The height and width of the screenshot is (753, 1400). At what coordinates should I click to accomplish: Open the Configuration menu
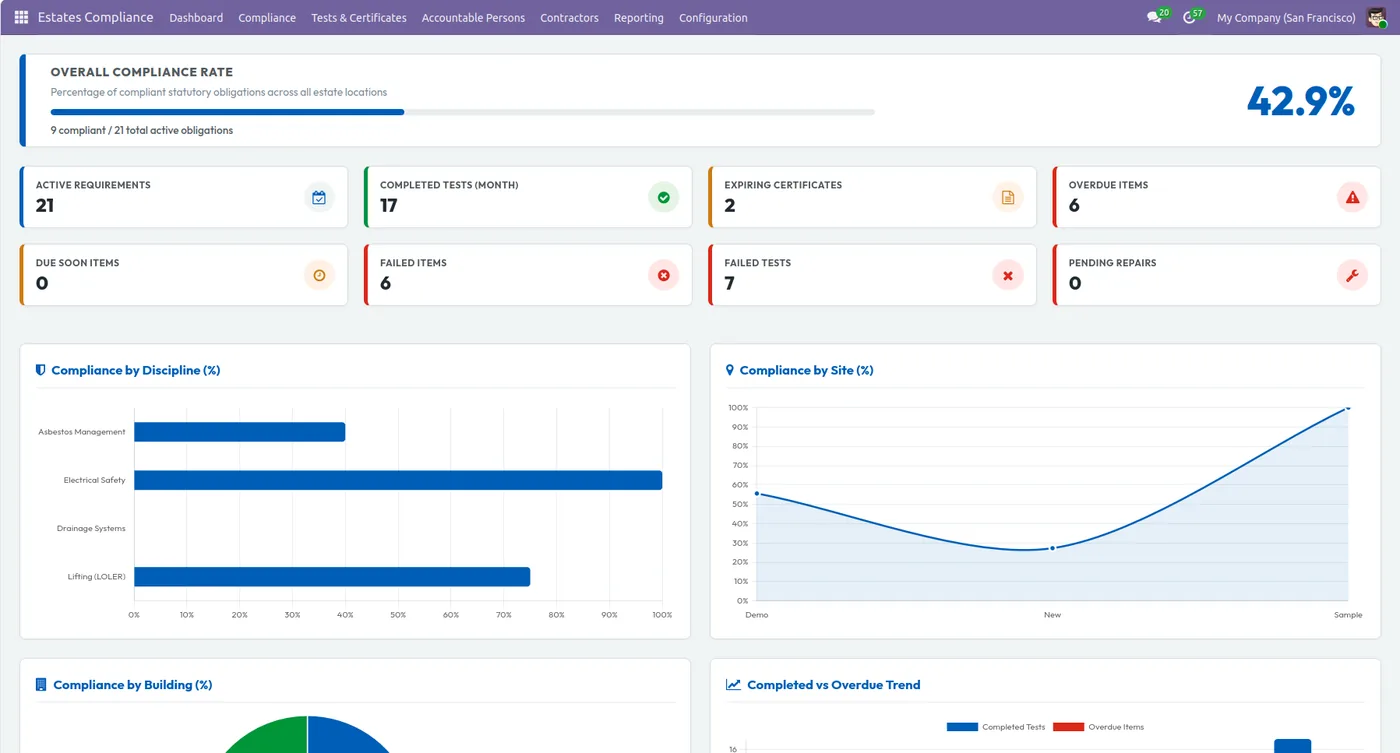point(713,18)
